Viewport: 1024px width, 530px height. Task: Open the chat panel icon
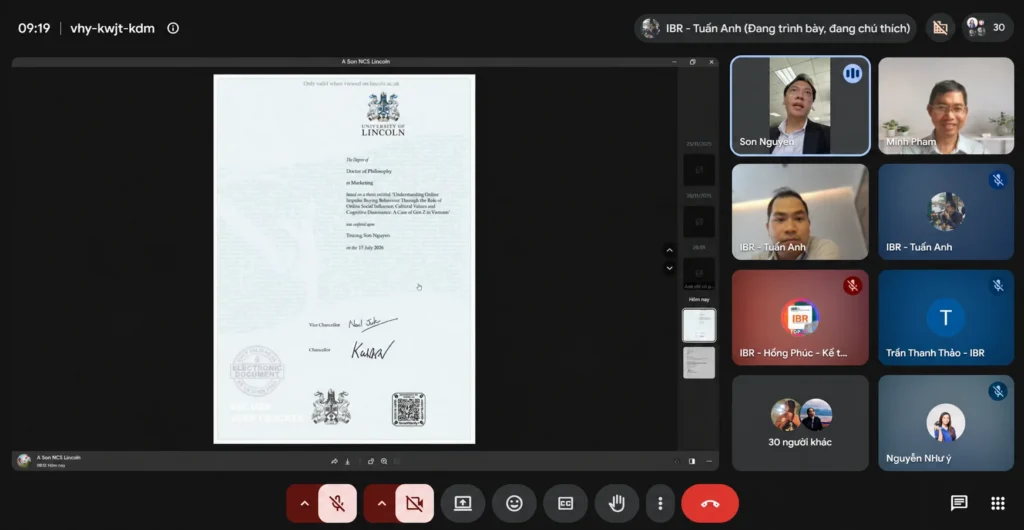tap(959, 503)
